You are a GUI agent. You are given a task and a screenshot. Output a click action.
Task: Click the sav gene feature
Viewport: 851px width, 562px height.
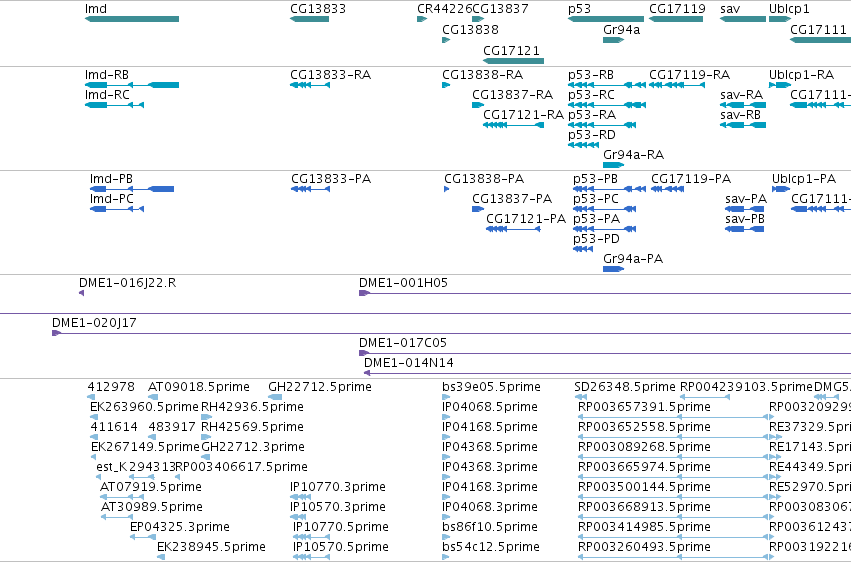pos(742,19)
